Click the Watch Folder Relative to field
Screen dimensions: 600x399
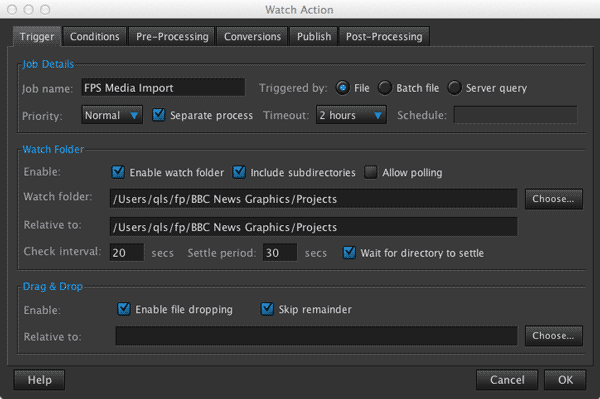click(x=313, y=227)
